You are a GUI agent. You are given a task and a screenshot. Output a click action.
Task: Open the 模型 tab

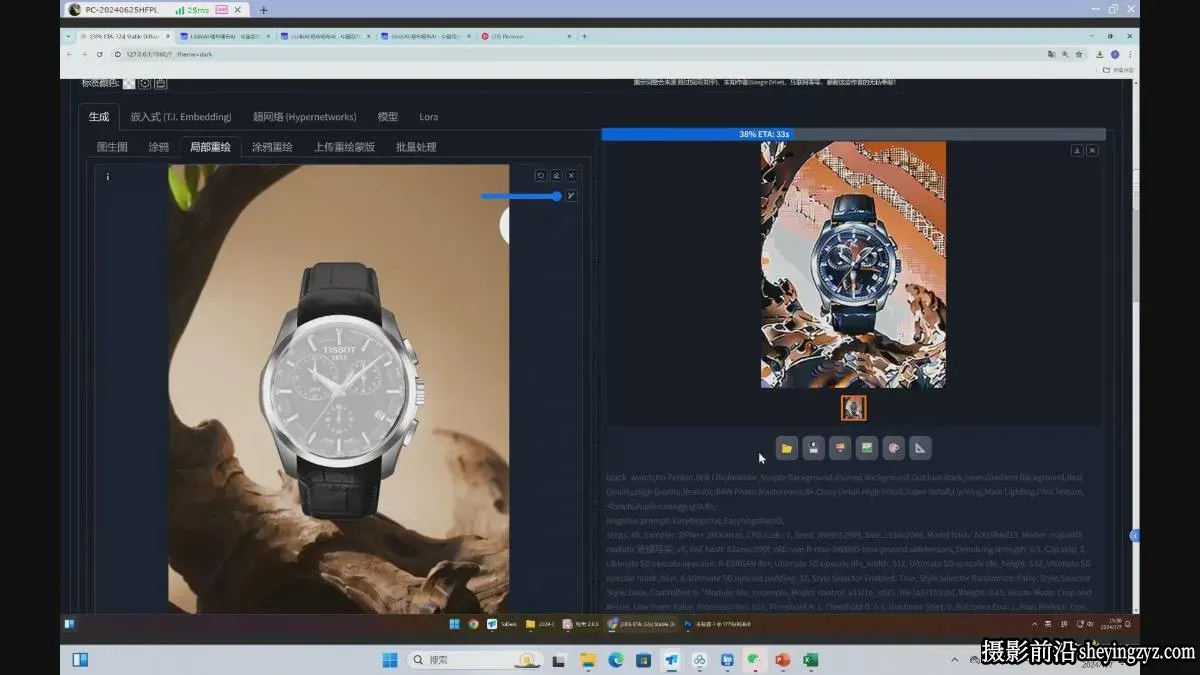click(388, 117)
